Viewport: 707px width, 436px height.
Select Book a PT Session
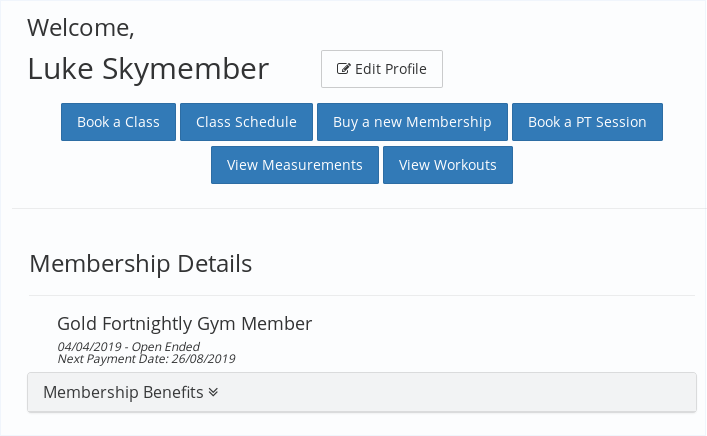click(x=587, y=122)
